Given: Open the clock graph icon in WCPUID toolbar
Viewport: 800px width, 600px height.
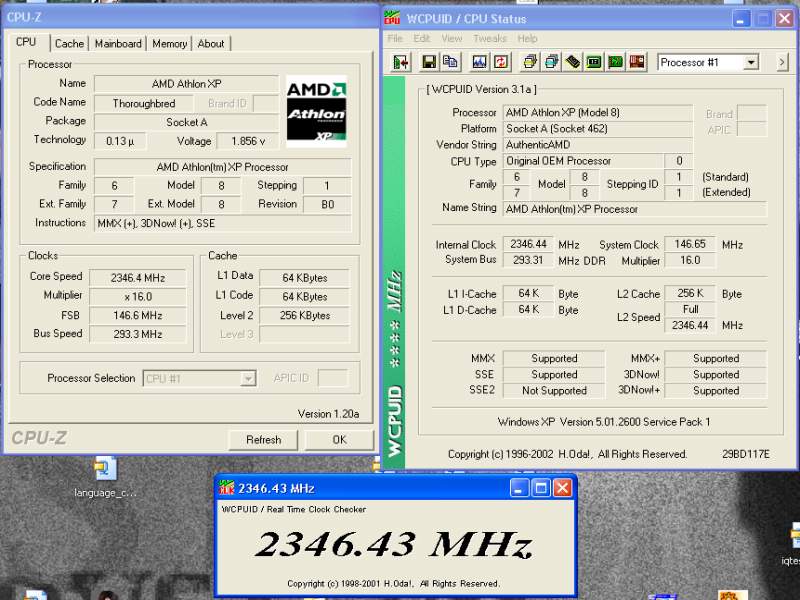Looking at the screenshot, I should (479, 62).
